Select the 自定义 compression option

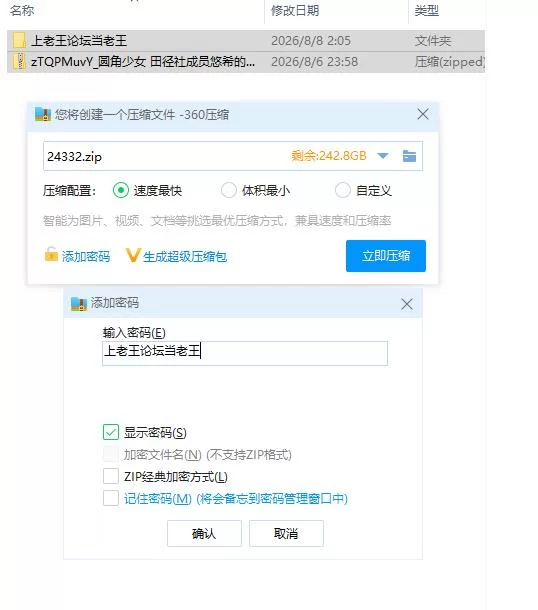pos(343,190)
